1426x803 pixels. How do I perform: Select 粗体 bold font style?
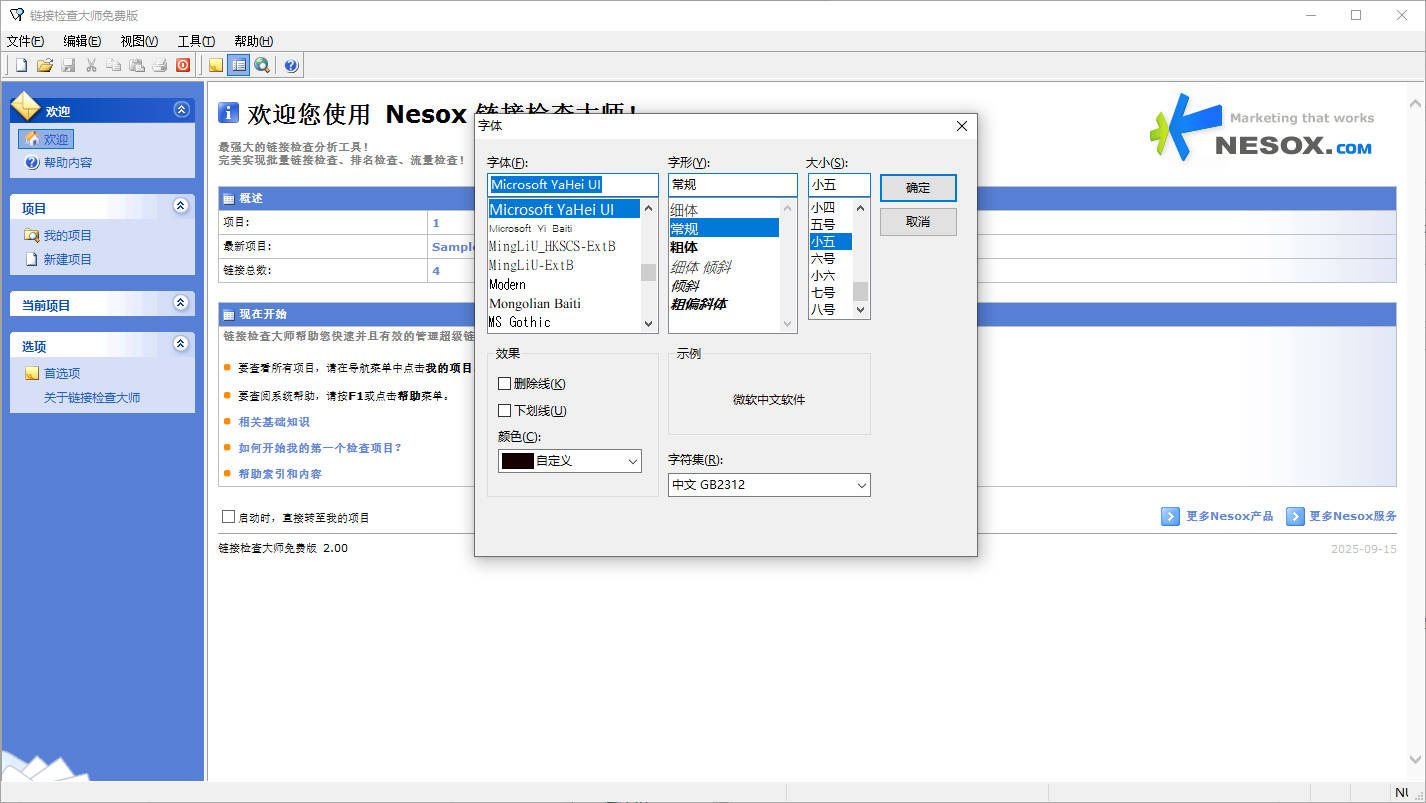(x=724, y=247)
